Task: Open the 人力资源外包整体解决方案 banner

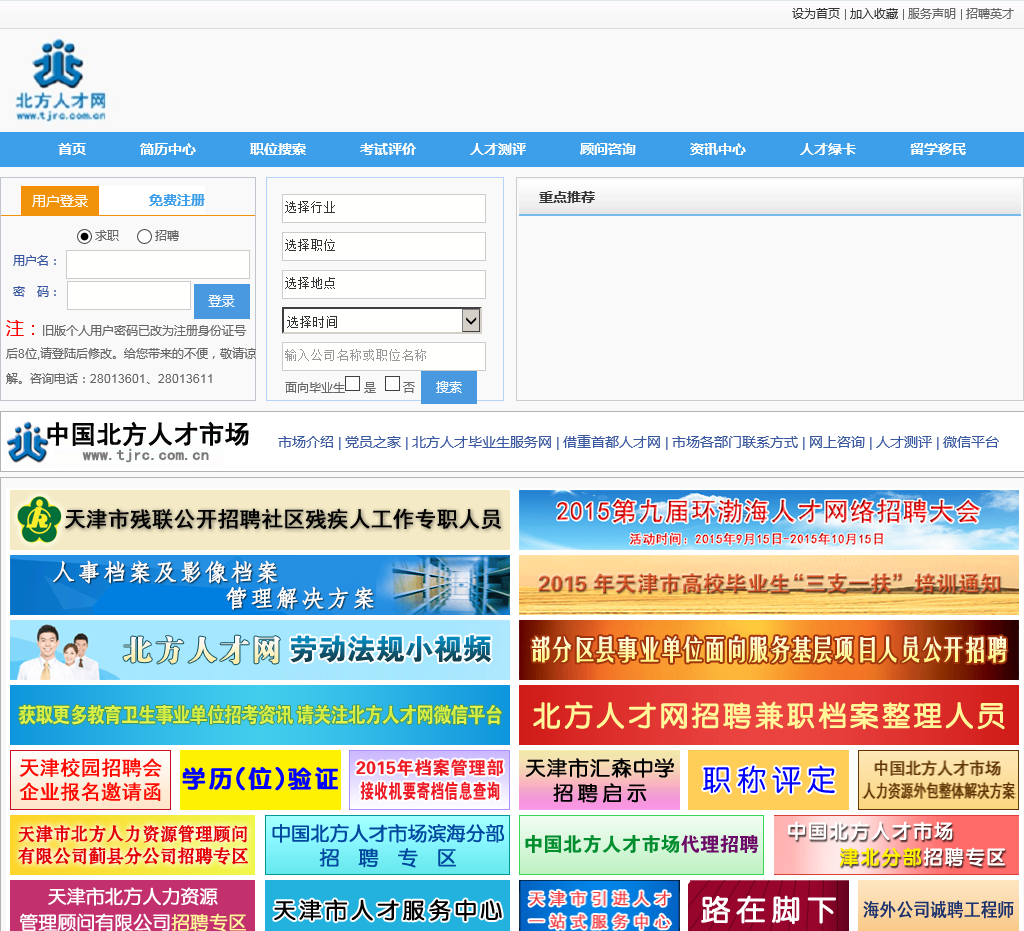Action: (938, 780)
